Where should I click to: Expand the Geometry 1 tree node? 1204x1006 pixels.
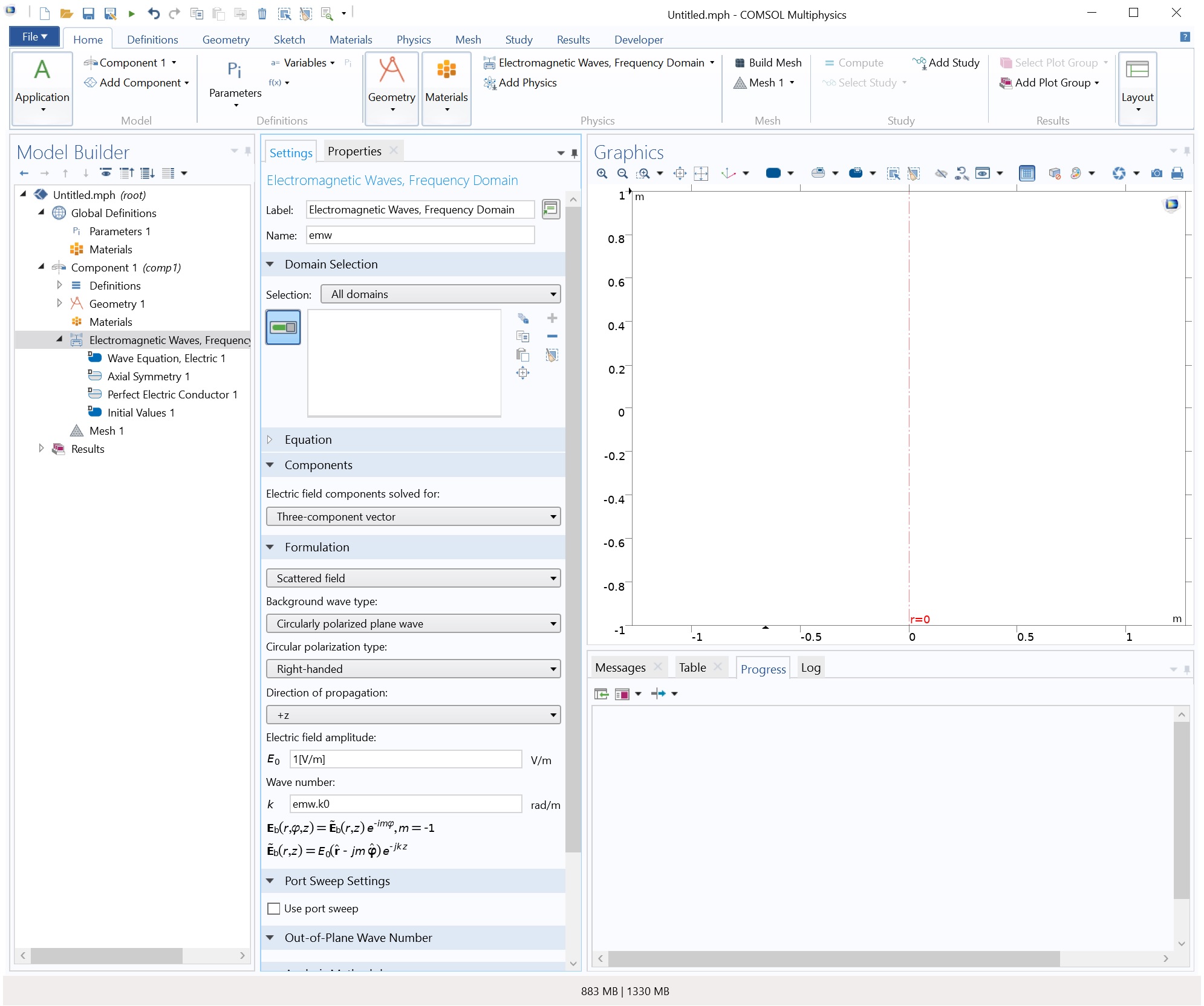pyautogui.click(x=59, y=303)
